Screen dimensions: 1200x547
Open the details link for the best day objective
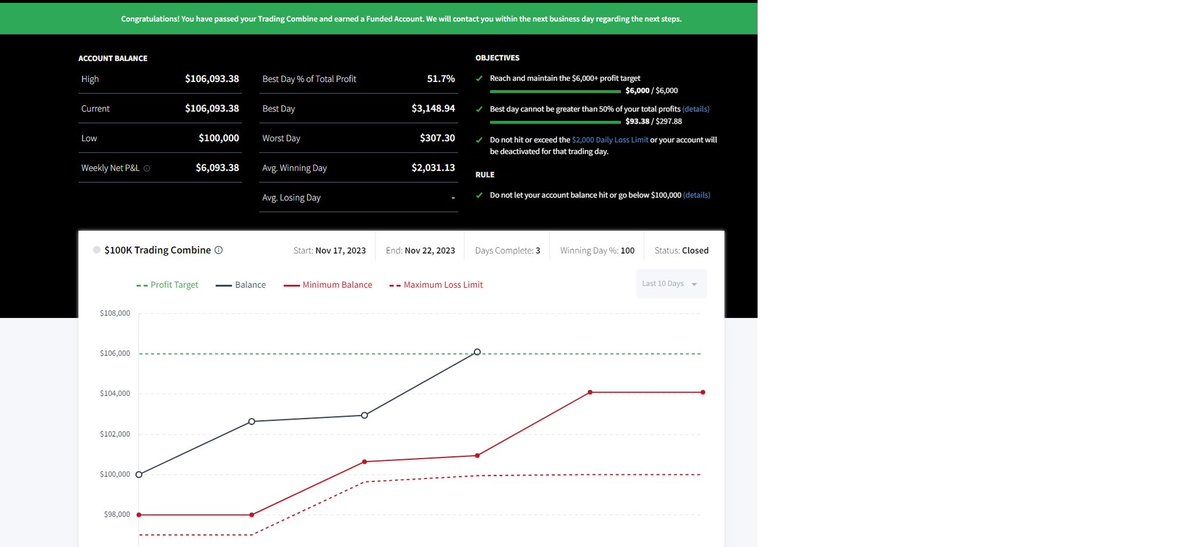point(696,108)
